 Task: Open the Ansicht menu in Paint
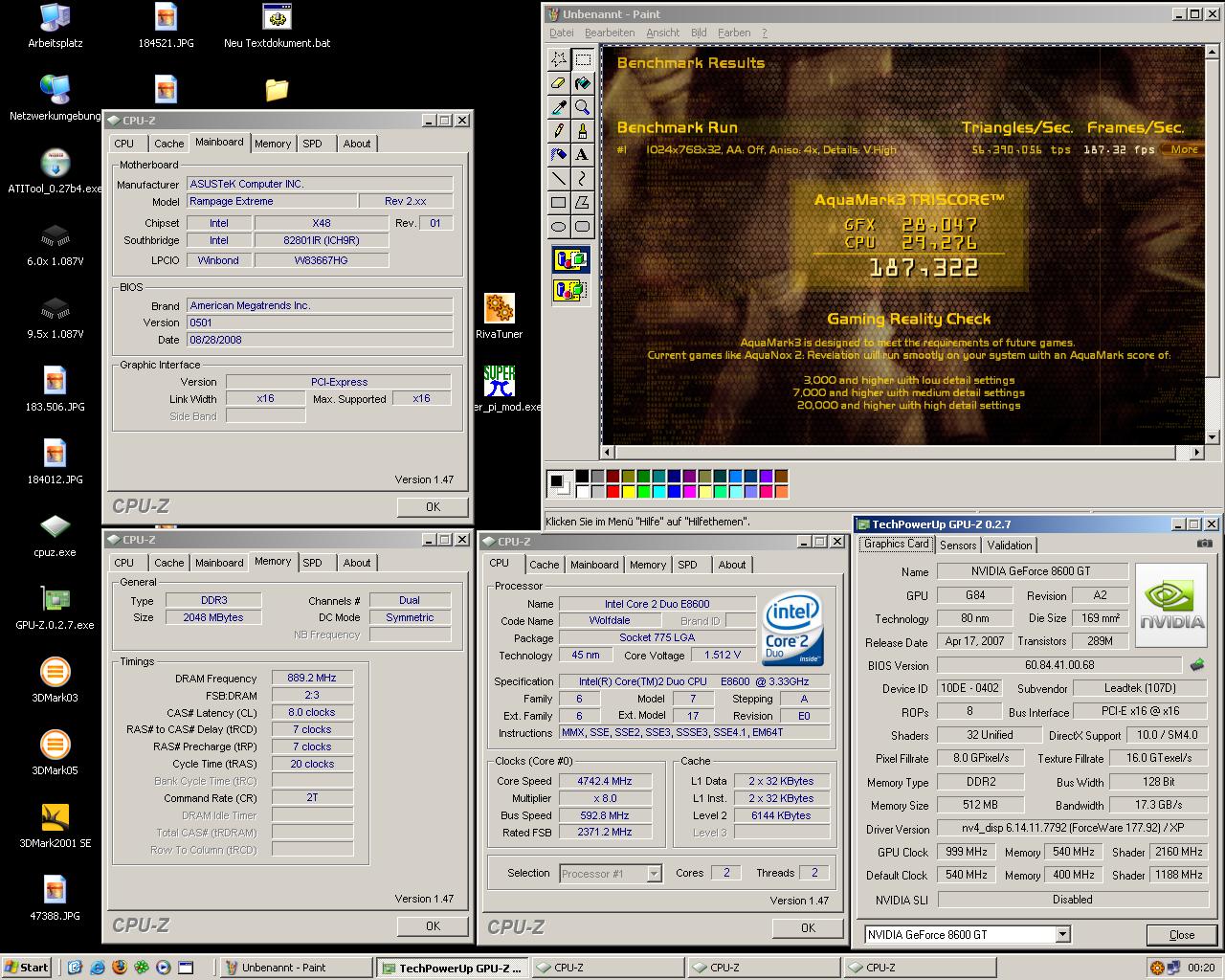[662, 33]
